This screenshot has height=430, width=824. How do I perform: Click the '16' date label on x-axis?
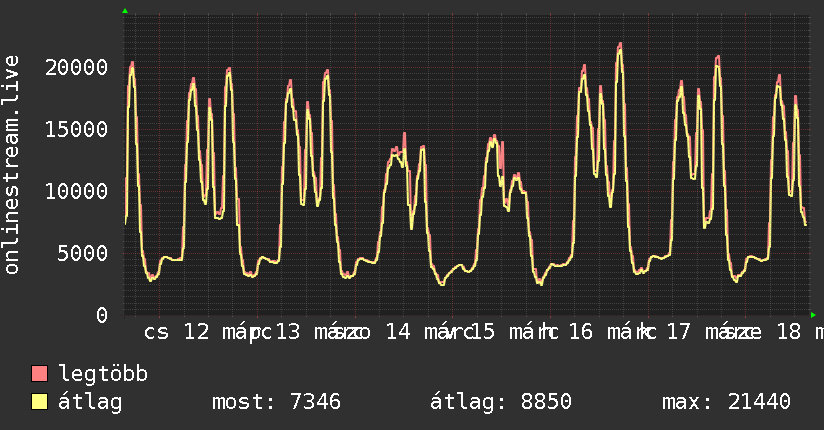click(x=580, y=332)
